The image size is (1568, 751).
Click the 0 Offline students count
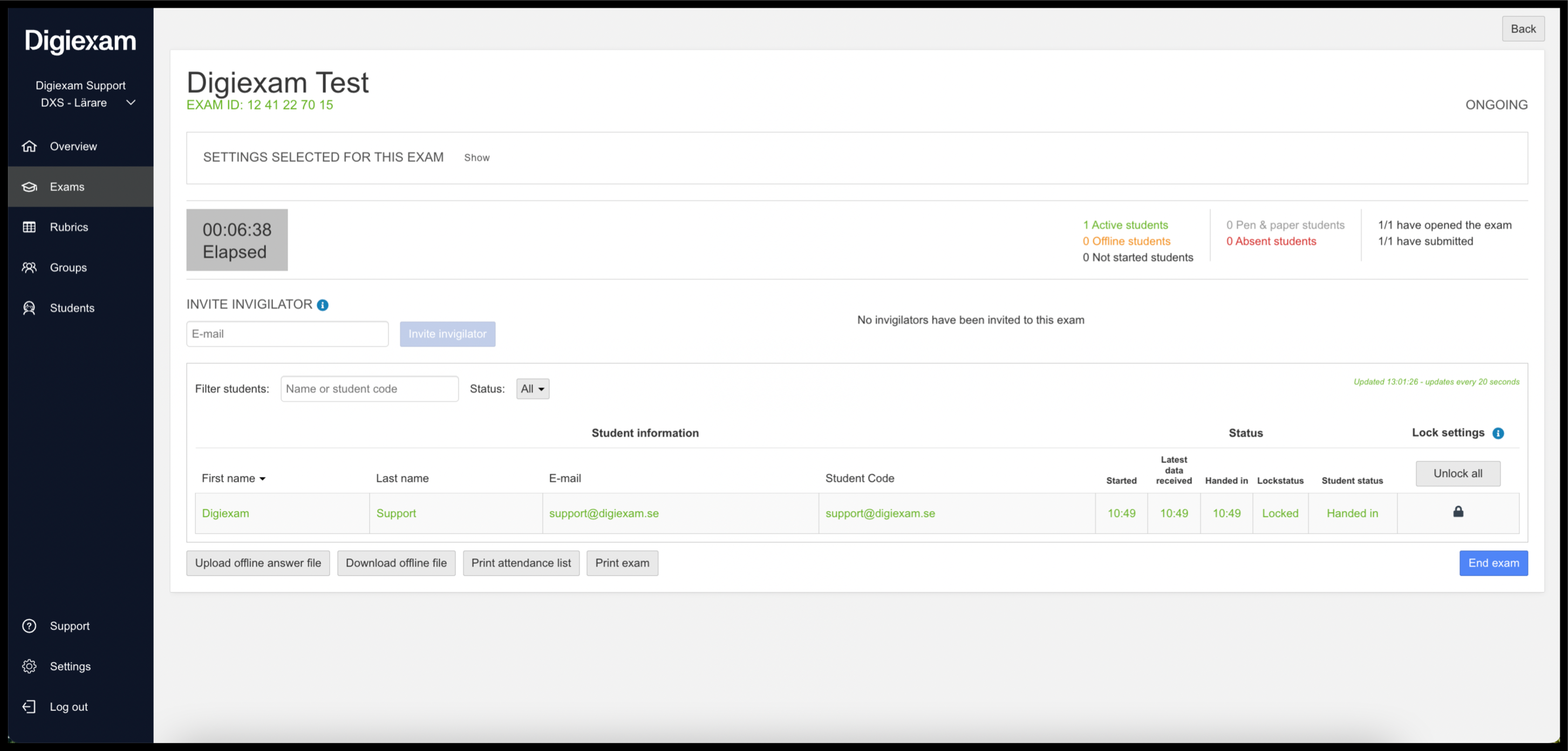[1127, 241]
